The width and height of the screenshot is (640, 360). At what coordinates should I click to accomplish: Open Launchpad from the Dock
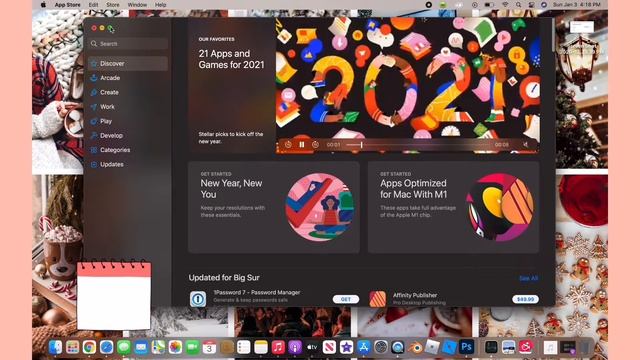[x=73, y=347]
